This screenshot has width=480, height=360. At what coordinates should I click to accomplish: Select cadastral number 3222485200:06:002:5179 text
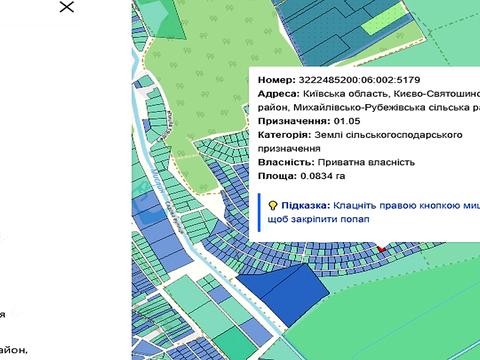click(359, 80)
